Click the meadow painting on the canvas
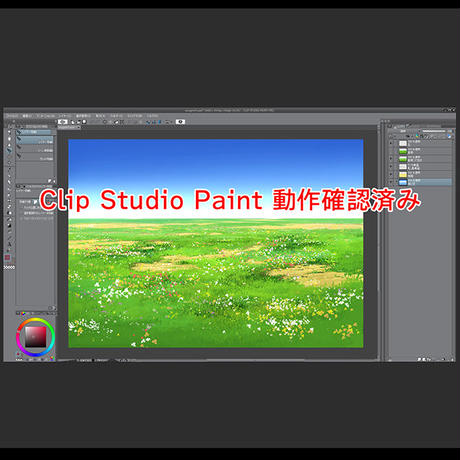 (x=216, y=243)
